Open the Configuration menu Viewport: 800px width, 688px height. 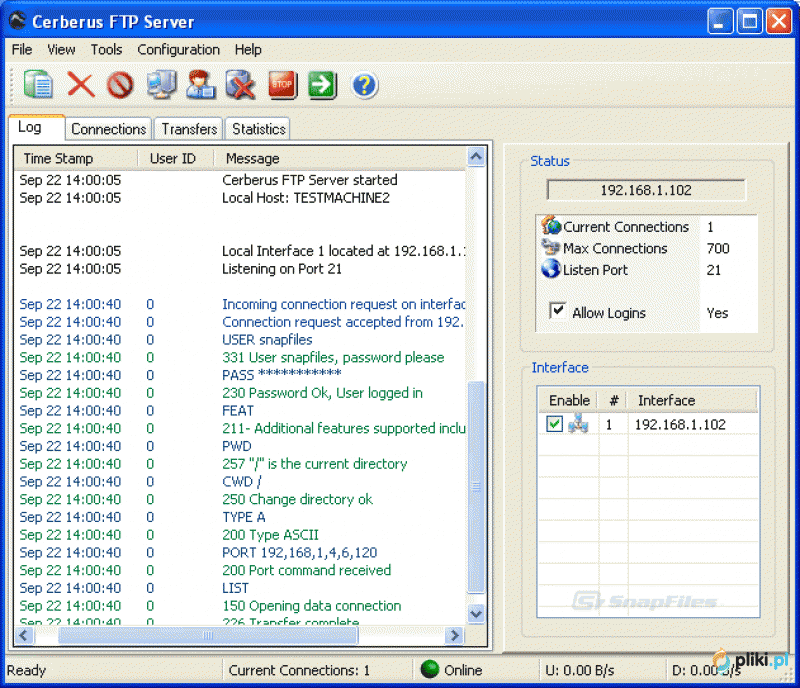coord(178,50)
